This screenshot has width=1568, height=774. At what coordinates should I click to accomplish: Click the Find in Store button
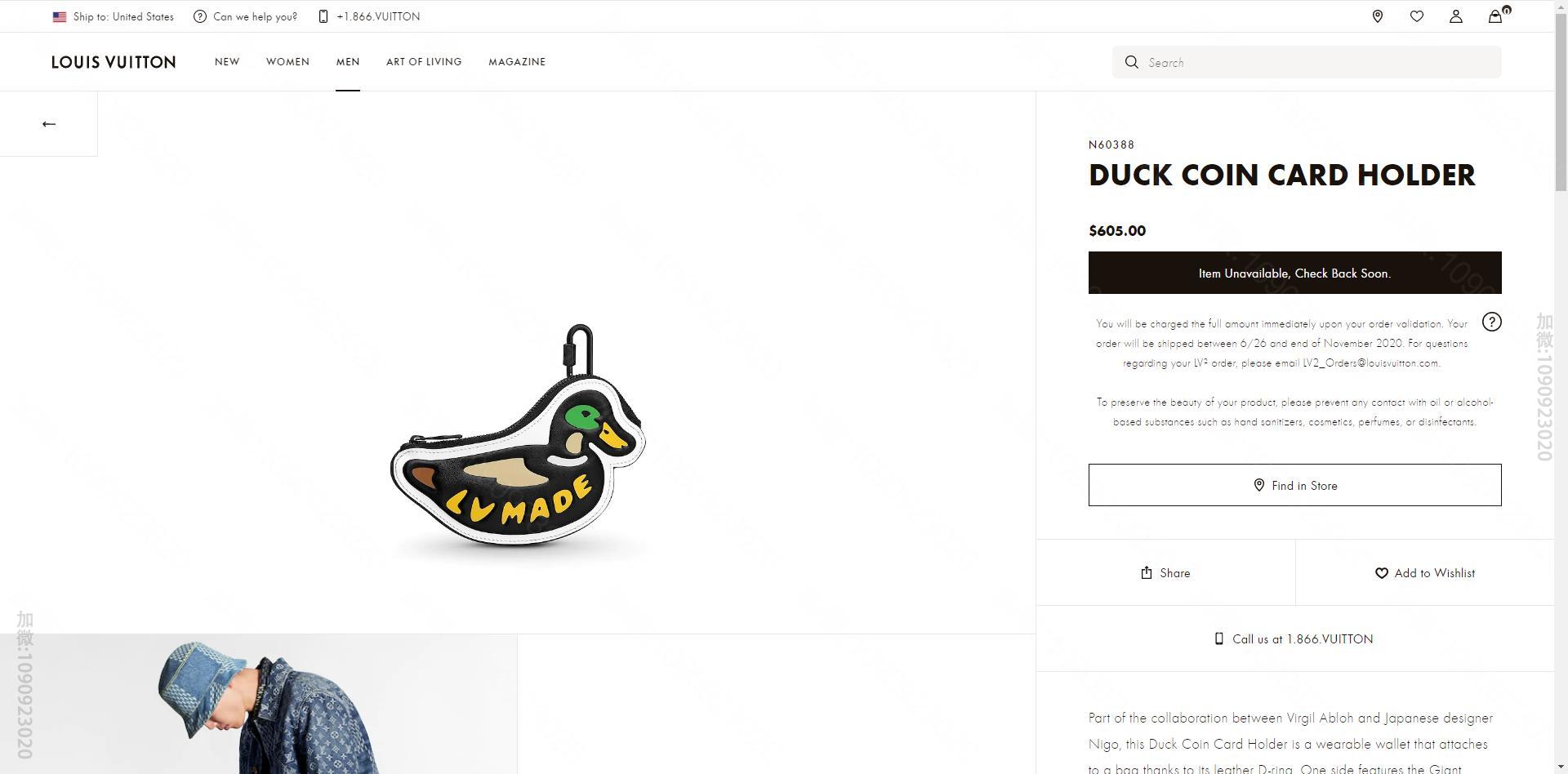(x=1294, y=485)
